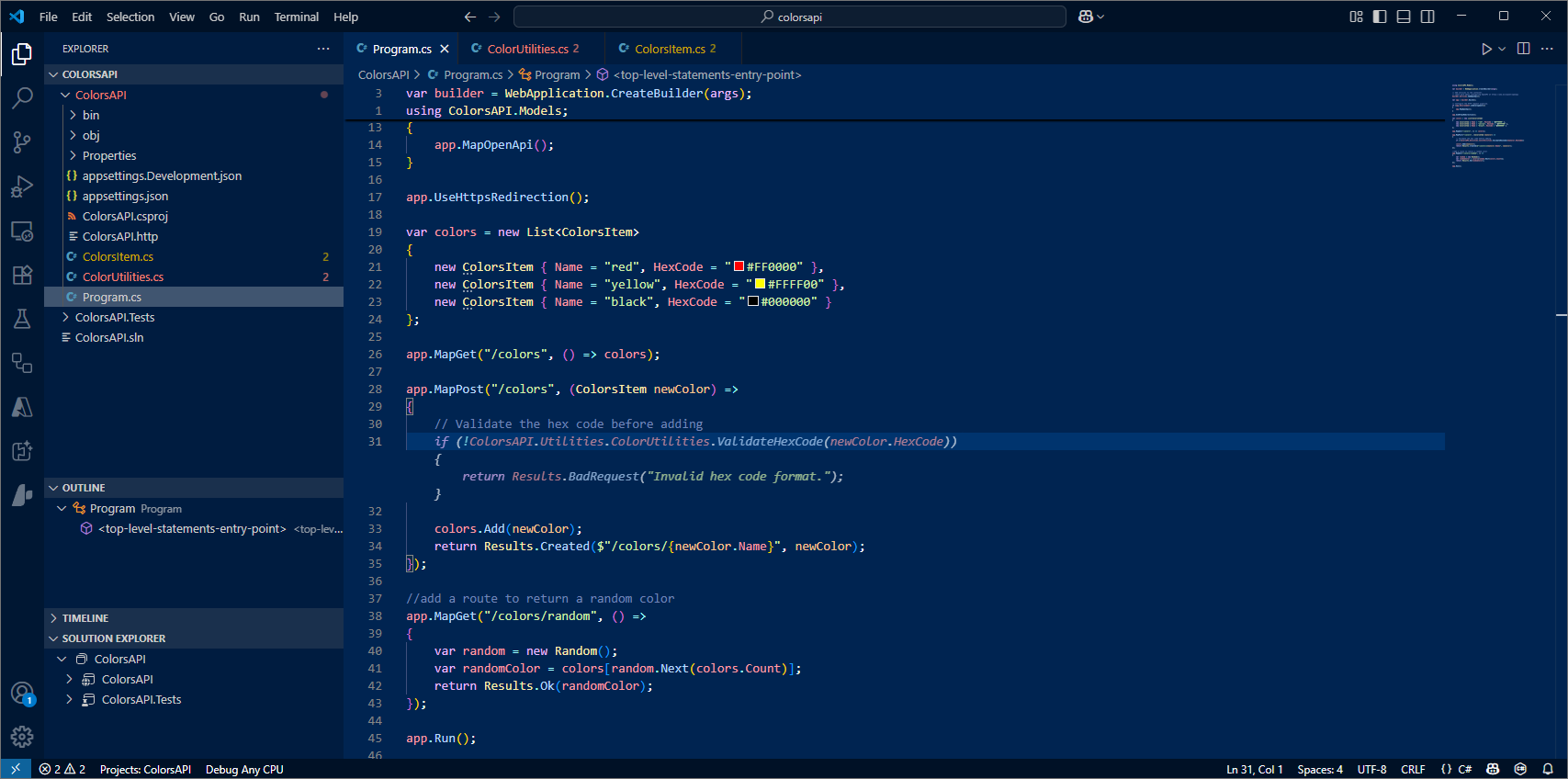
Task: Click the colorsapi command center search box
Action: point(790,17)
